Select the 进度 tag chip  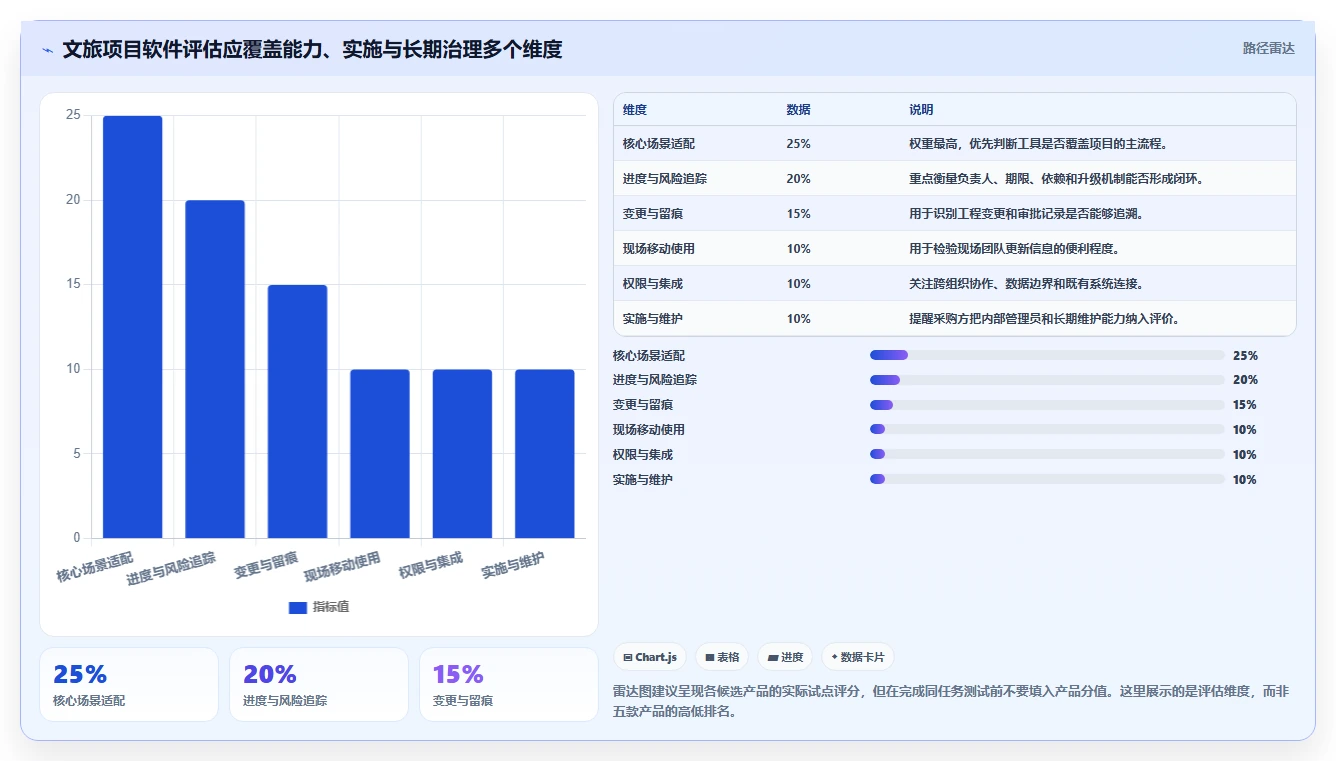tap(785, 657)
